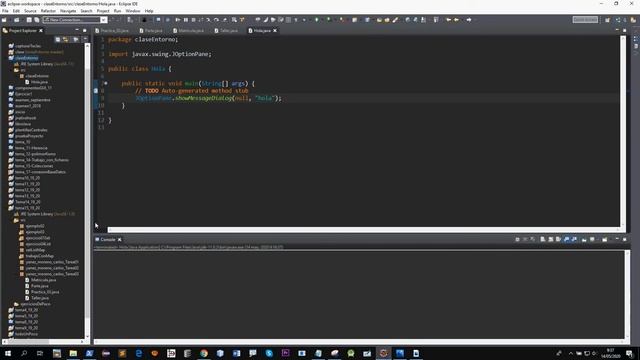The image size is (640, 360).
Task: Open Hola.java in the Project Explorer
Action: tap(39, 82)
